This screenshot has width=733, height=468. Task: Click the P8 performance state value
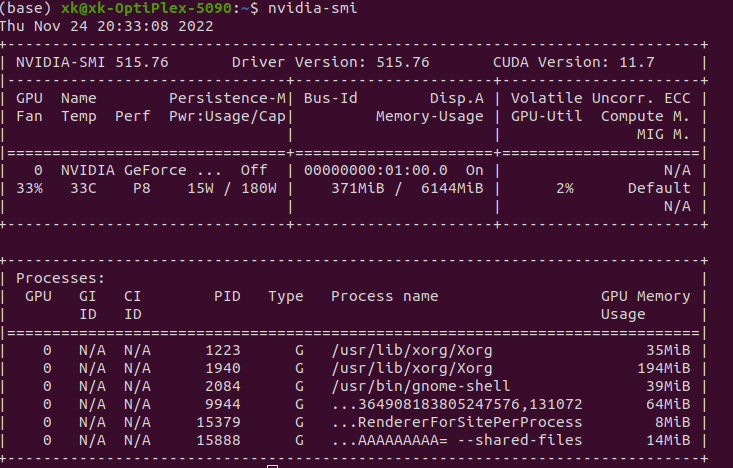142,188
